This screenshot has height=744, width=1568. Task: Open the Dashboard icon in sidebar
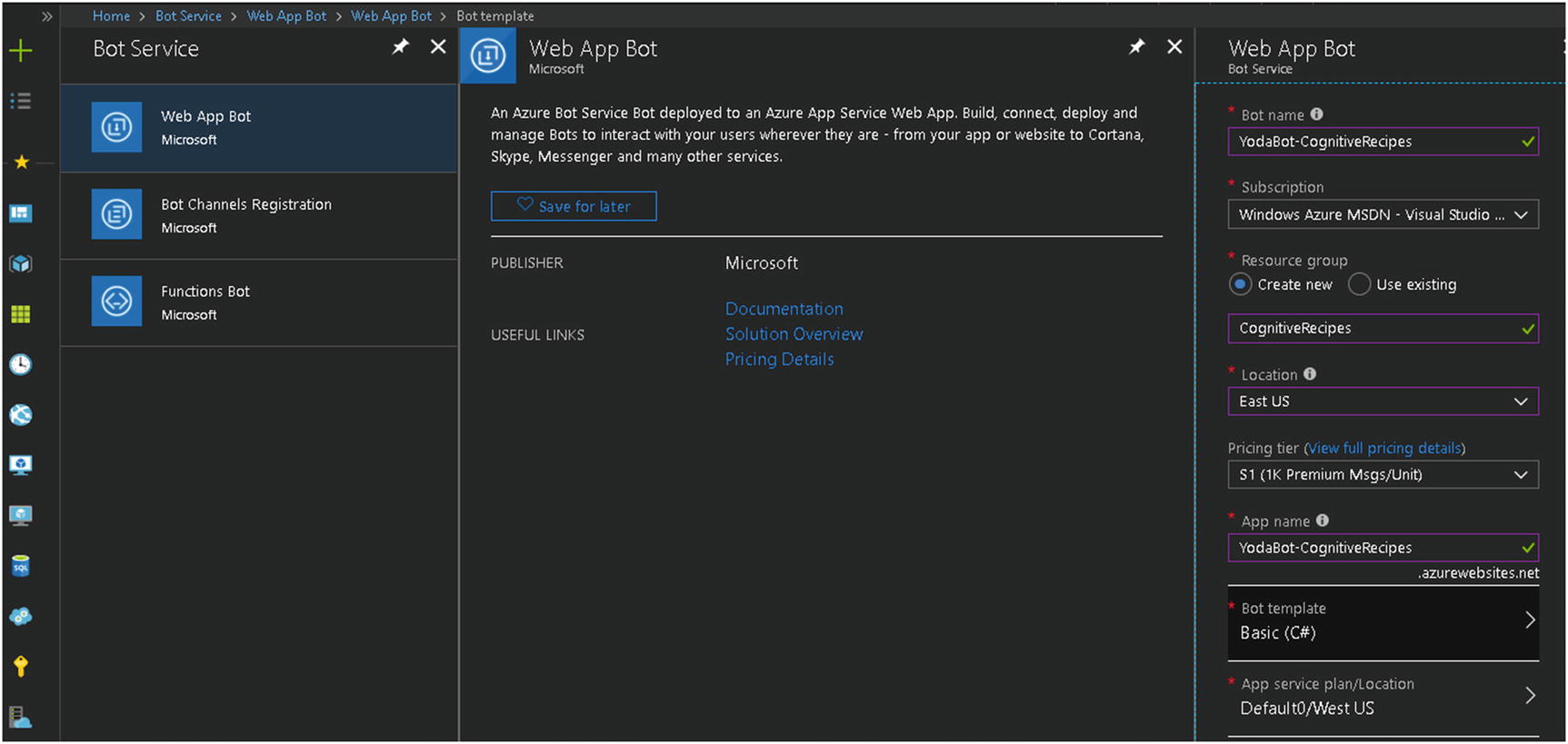pos(20,213)
